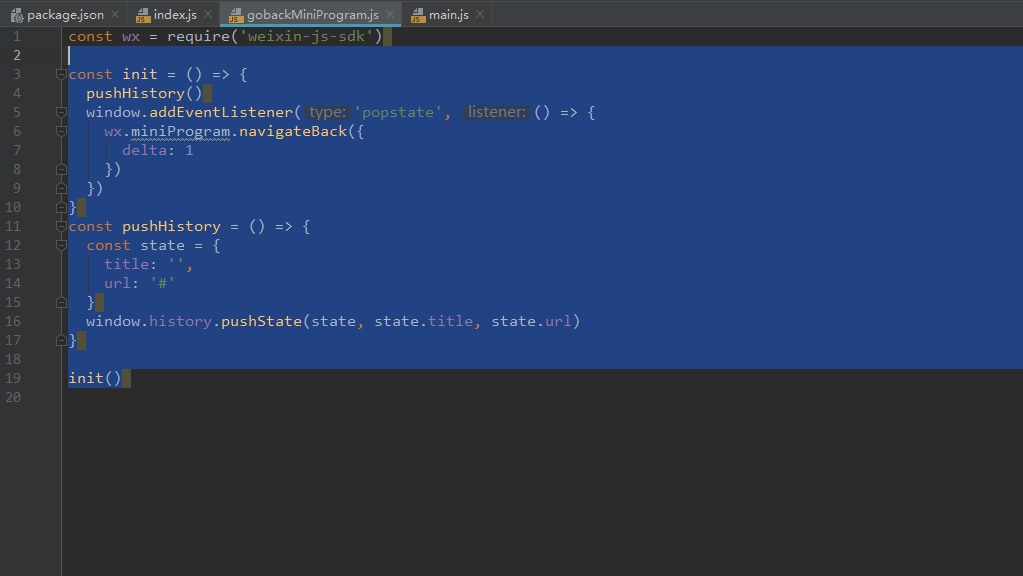Click fold end marker on line 10

pyautogui.click(x=61, y=207)
